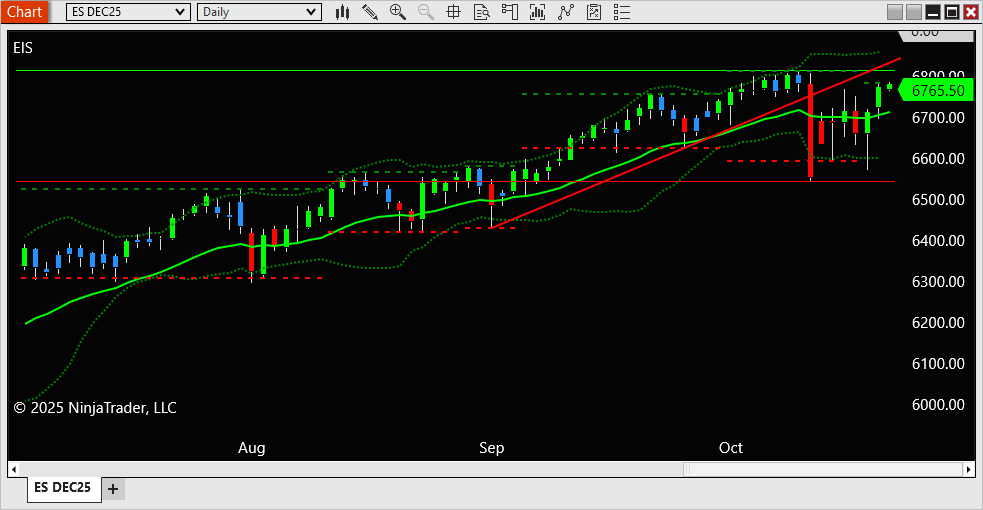Image resolution: width=983 pixels, height=510 pixels.
Task: Click the 6600.00 price axis label
Action: pyautogui.click(x=938, y=159)
